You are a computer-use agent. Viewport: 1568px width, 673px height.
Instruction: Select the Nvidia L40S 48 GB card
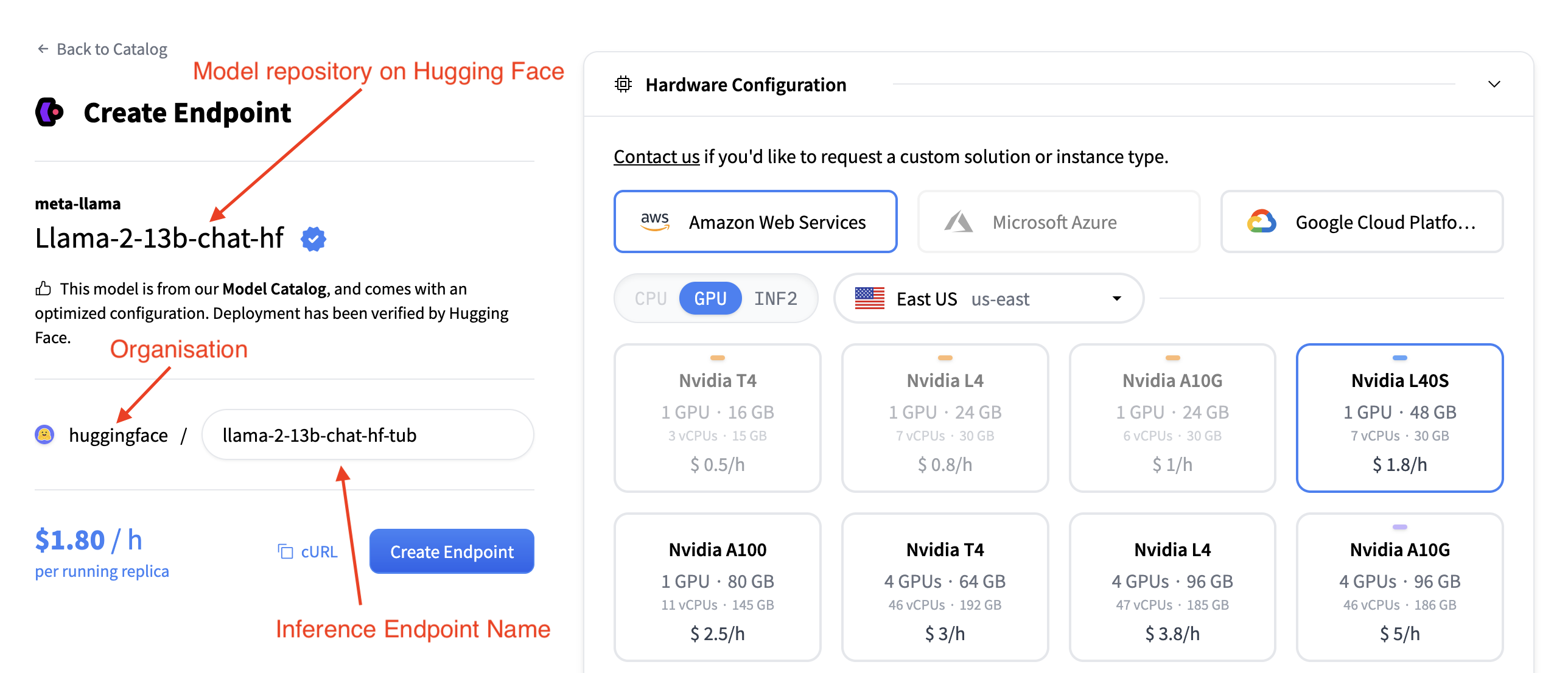click(x=1399, y=418)
